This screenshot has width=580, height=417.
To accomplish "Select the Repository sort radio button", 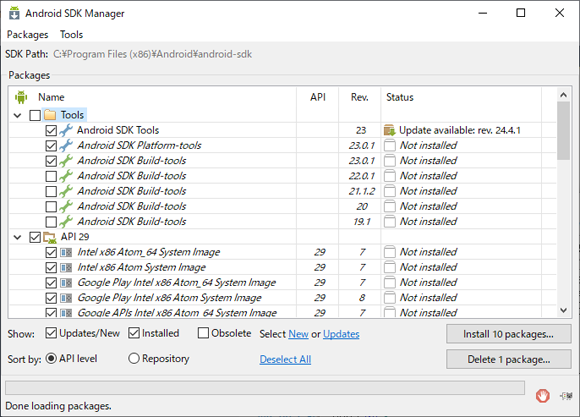I will (x=134, y=358).
